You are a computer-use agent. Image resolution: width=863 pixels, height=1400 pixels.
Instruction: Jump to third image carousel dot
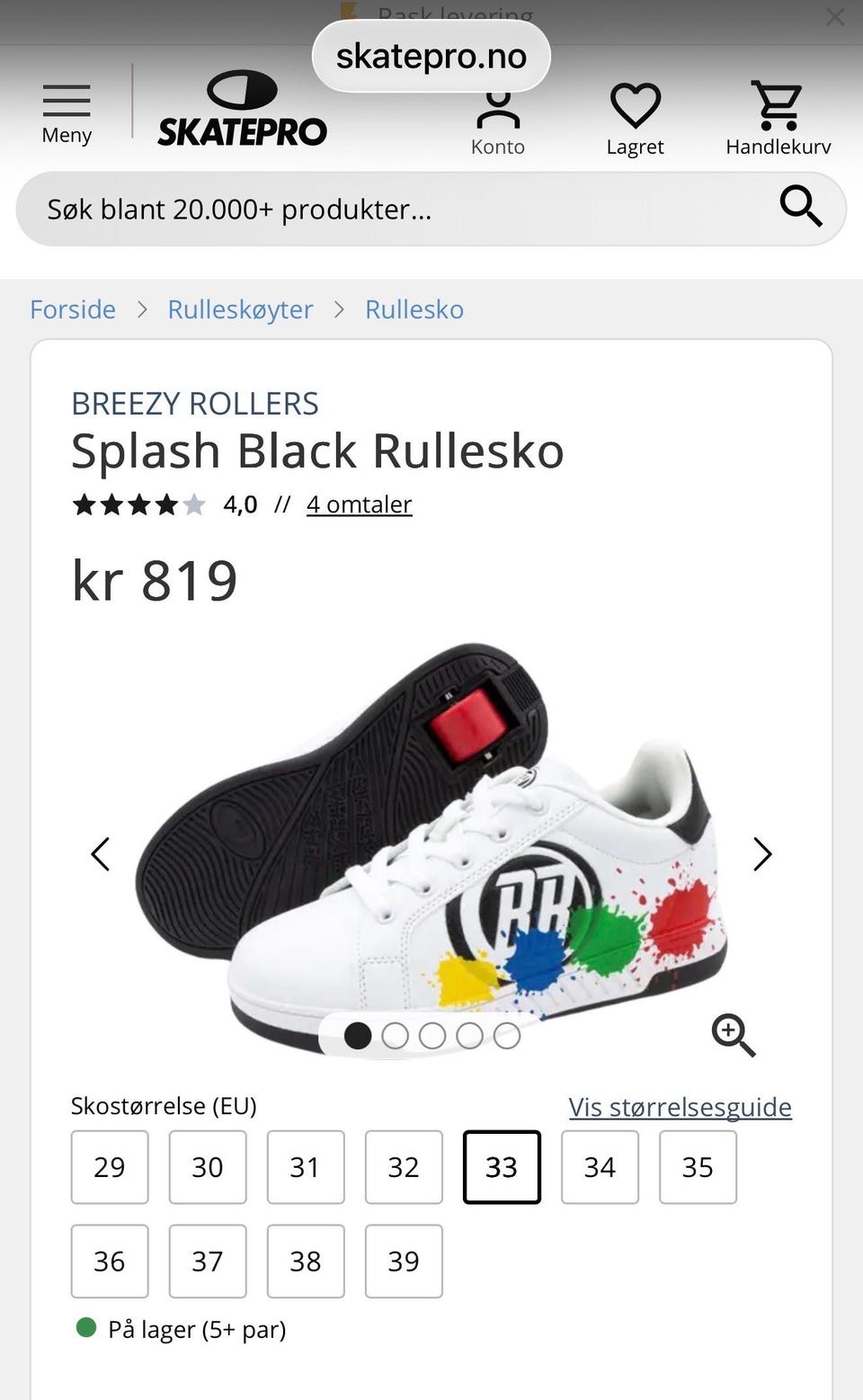point(432,1036)
